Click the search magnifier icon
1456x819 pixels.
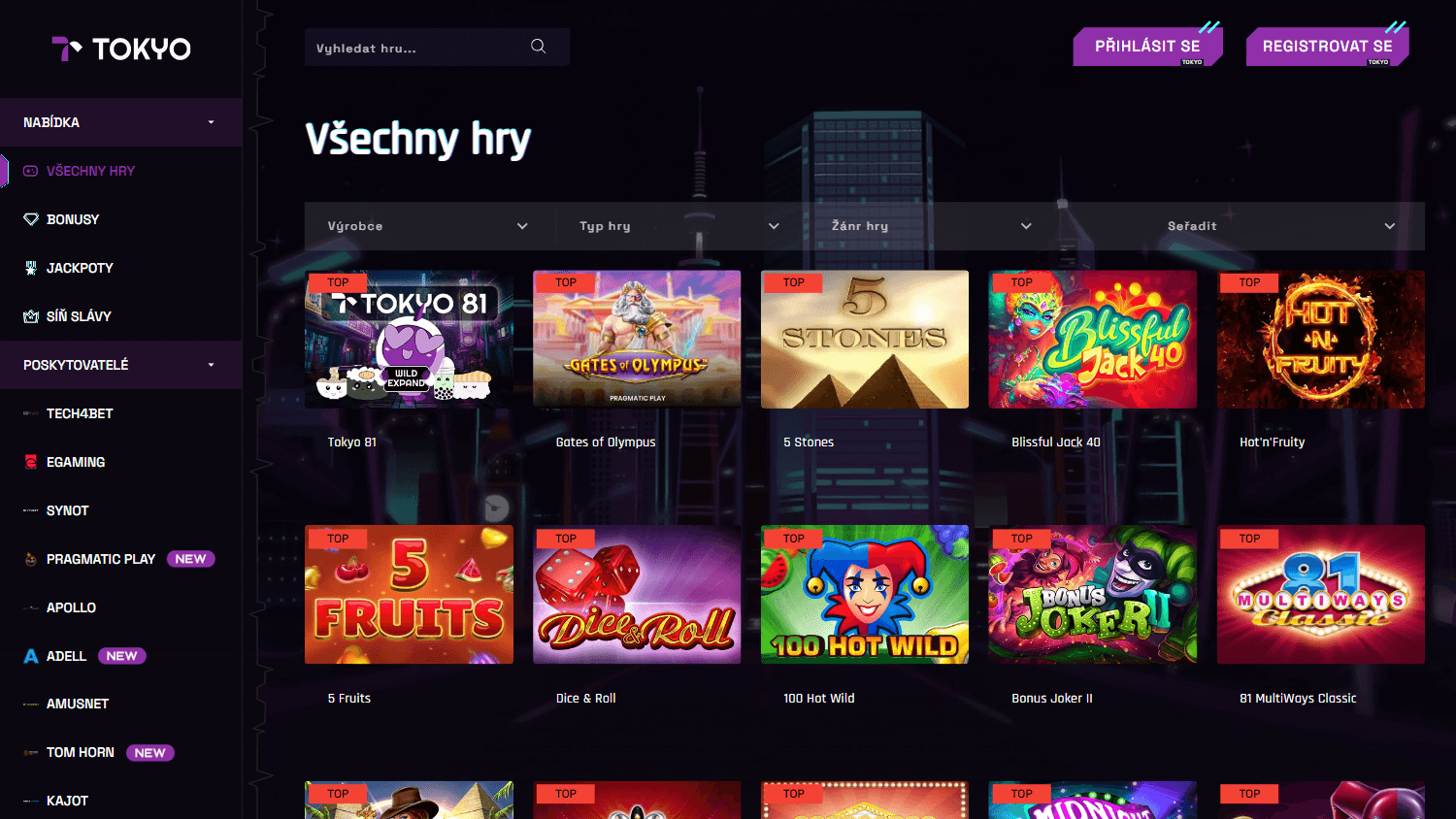click(x=538, y=46)
